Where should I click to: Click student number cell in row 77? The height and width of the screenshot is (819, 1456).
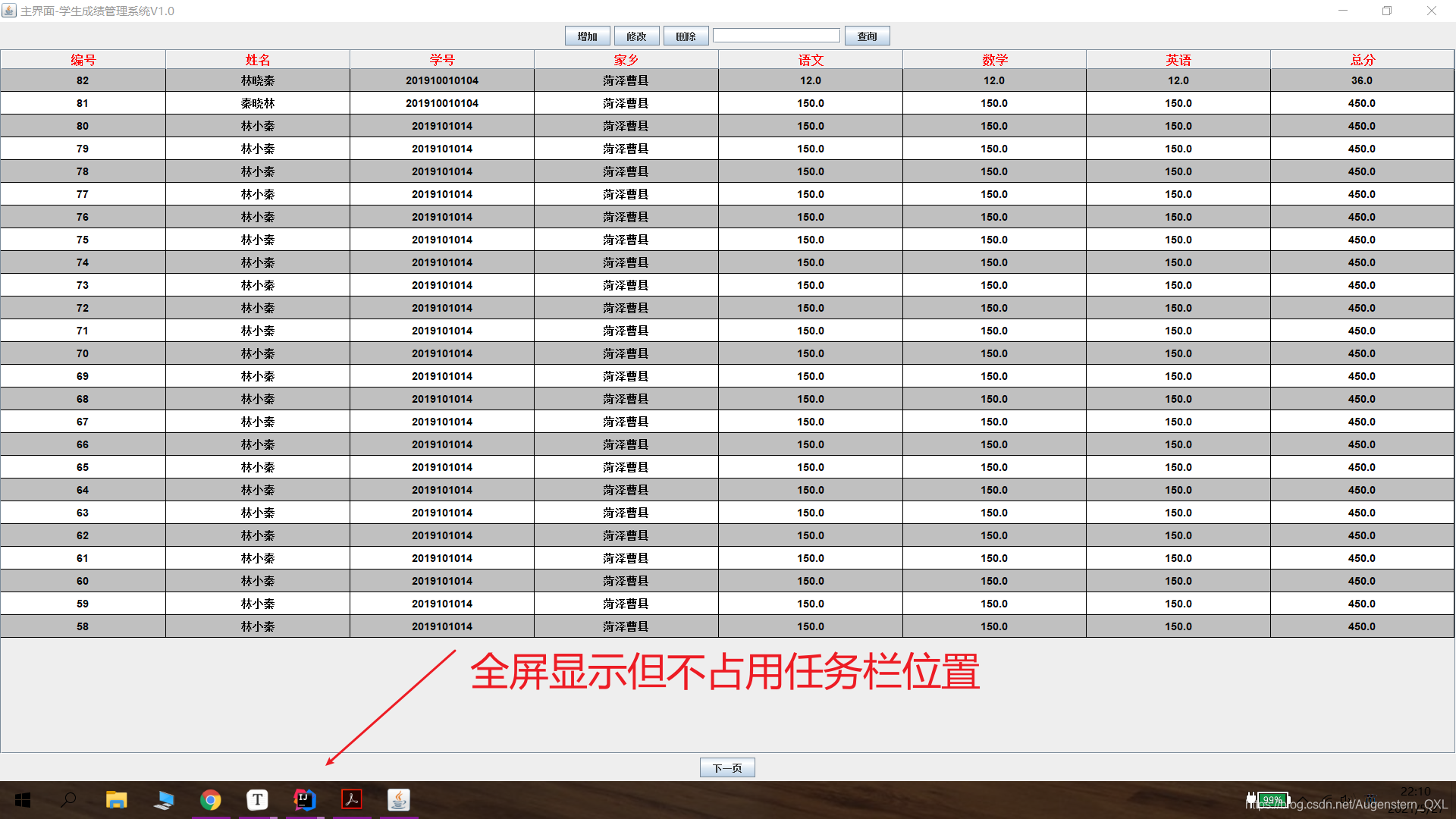point(442,194)
